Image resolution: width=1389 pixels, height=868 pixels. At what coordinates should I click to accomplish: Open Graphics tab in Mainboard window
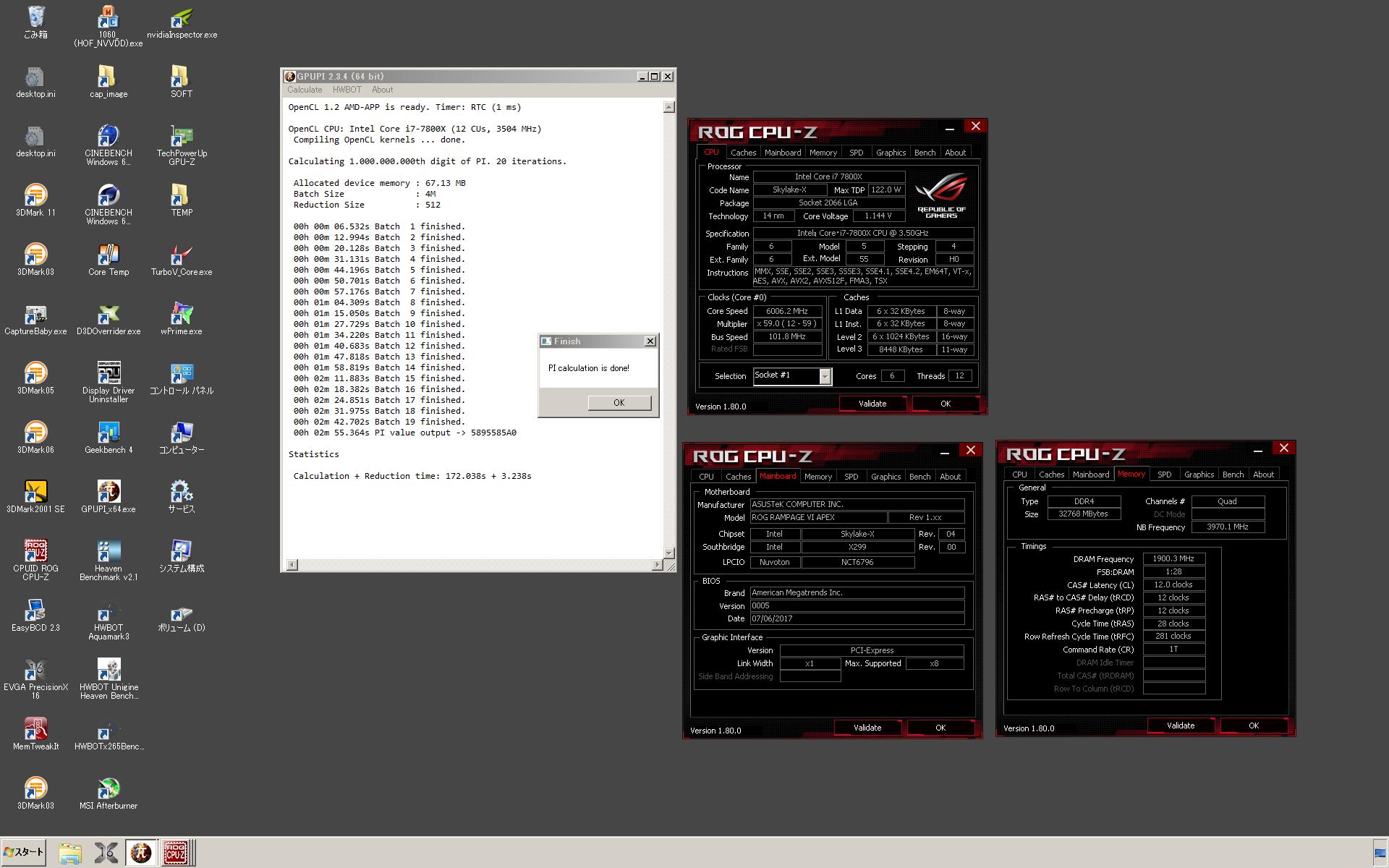pyautogui.click(x=885, y=477)
